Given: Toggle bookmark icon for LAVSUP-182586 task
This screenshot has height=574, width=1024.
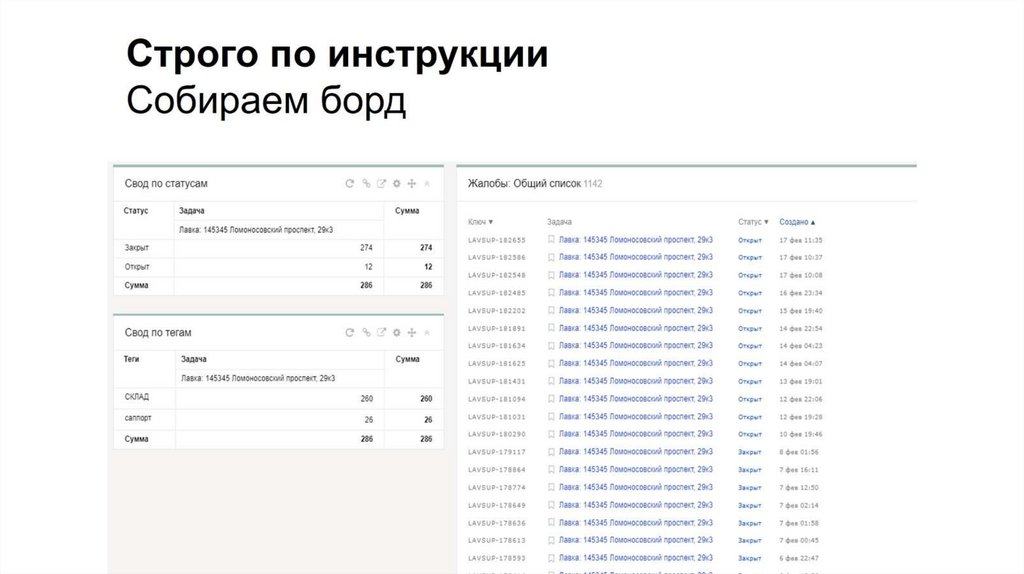Looking at the screenshot, I should [x=551, y=257].
